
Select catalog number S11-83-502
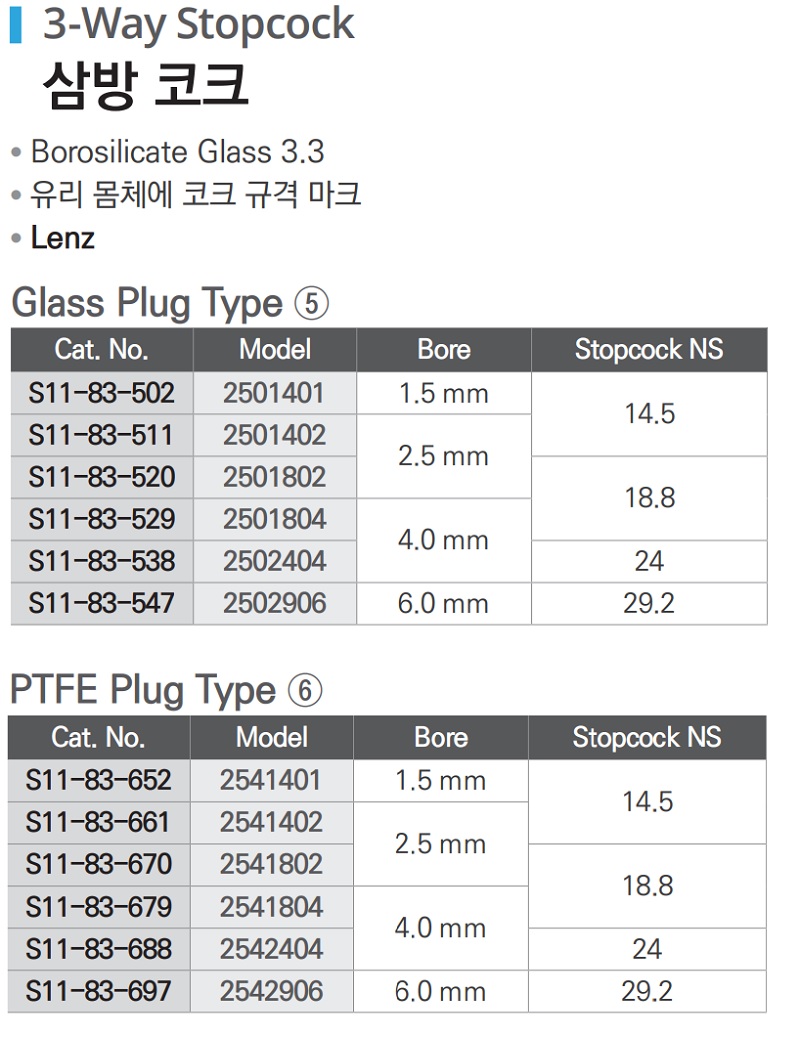[x=101, y=393]
